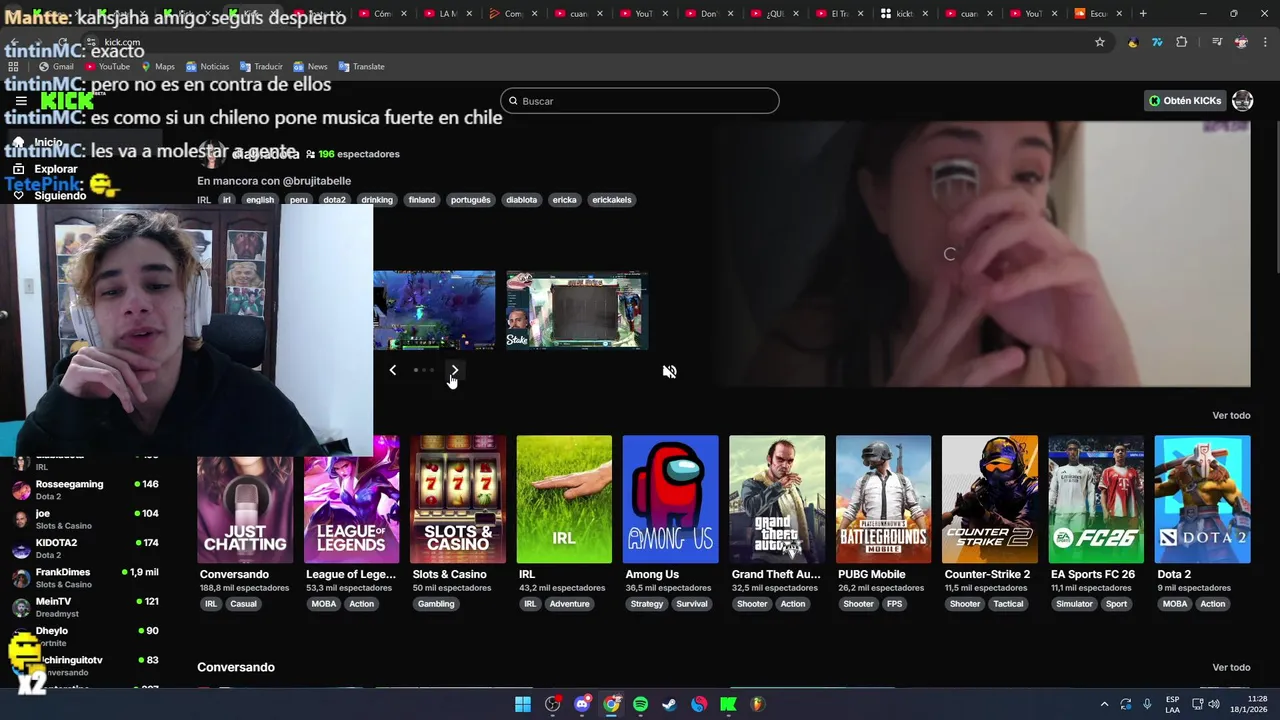Select the diablota tag

pyautogui.click(x=521, y=200)
